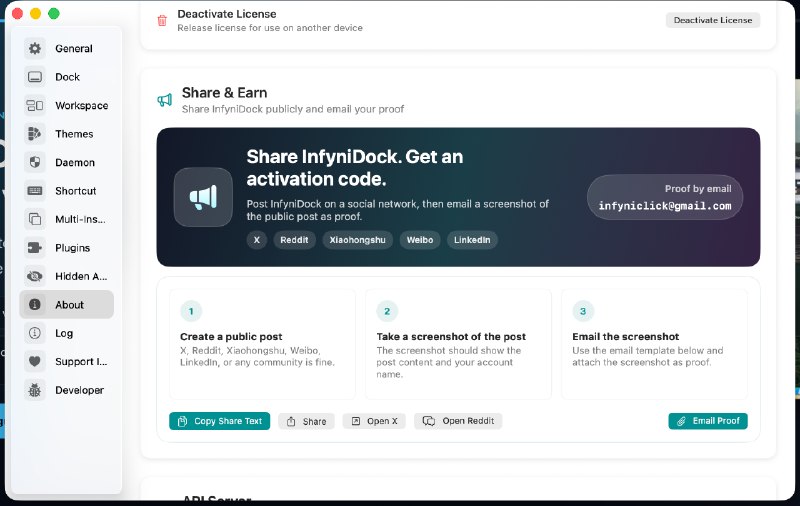Click the red trash Deactivate License icon

pos(162,20)
